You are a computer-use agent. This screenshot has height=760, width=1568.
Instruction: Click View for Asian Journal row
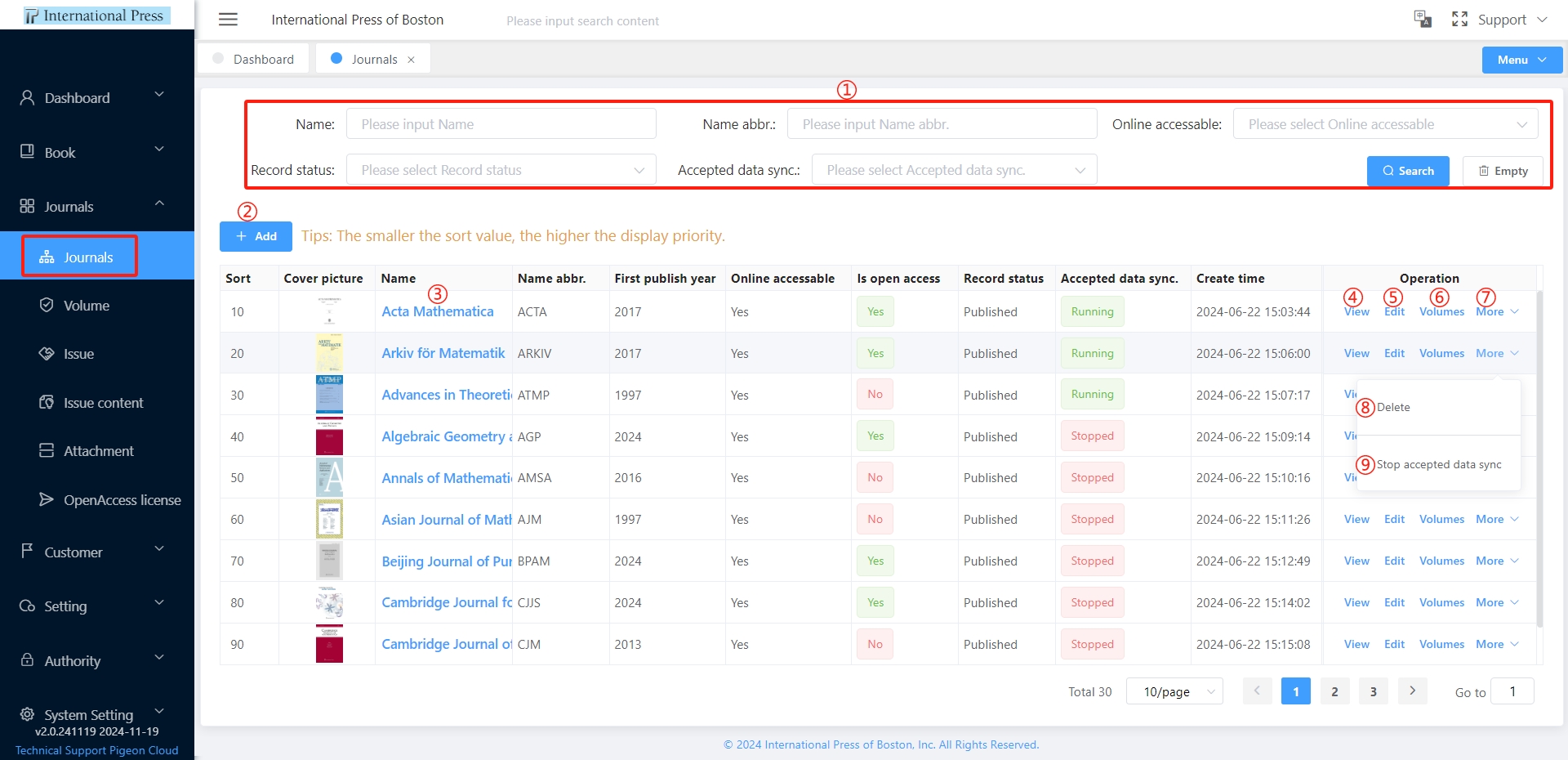coord(1356,519)
